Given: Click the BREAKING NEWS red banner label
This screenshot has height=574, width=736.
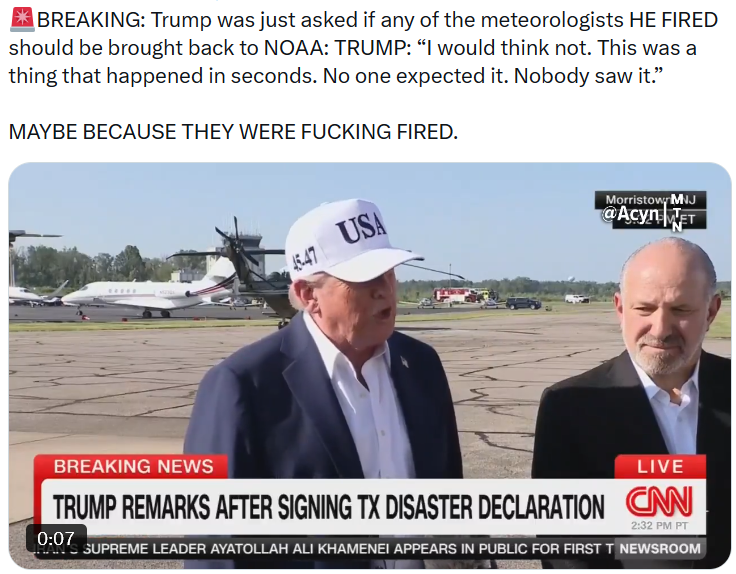Looking at the screenshot, I should [x=133, y=467].
